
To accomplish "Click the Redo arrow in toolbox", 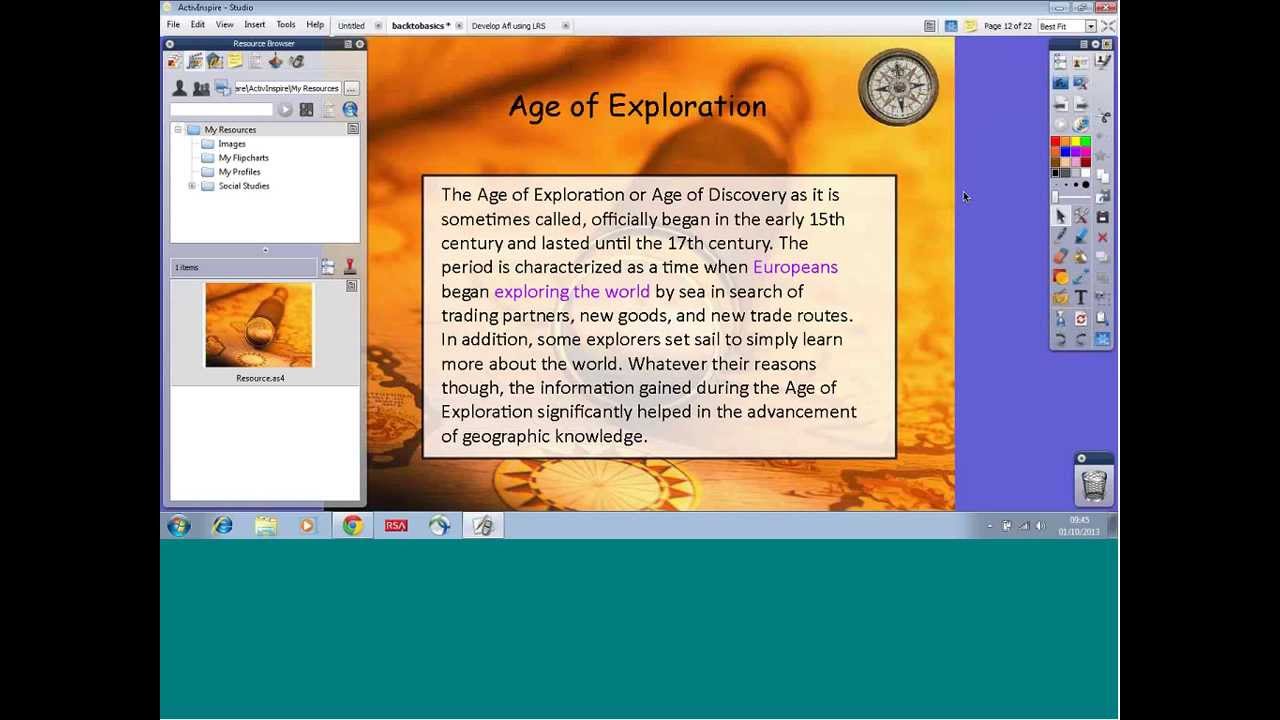I will point(1081,338).
